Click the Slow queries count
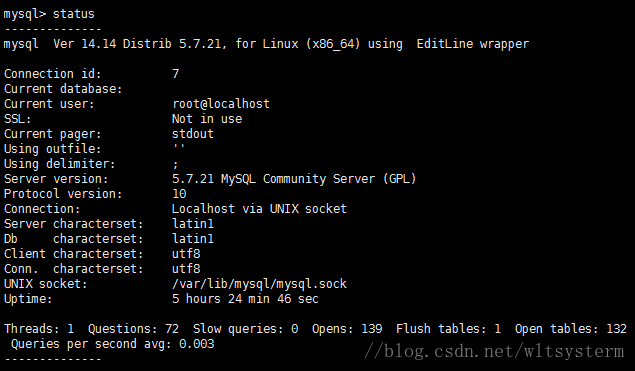 click(294, 328)
